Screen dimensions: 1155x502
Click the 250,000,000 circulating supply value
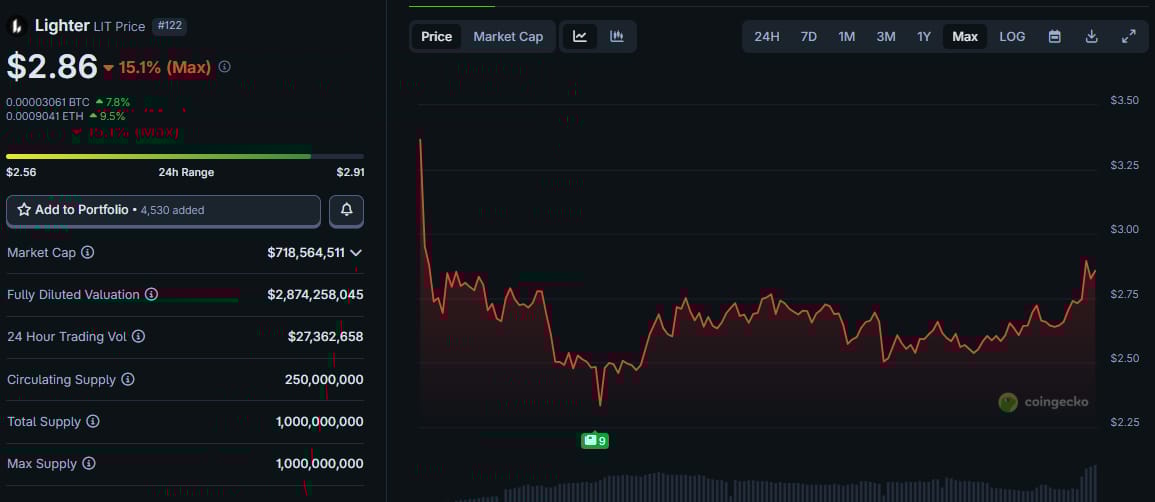[x=324, y=379]
